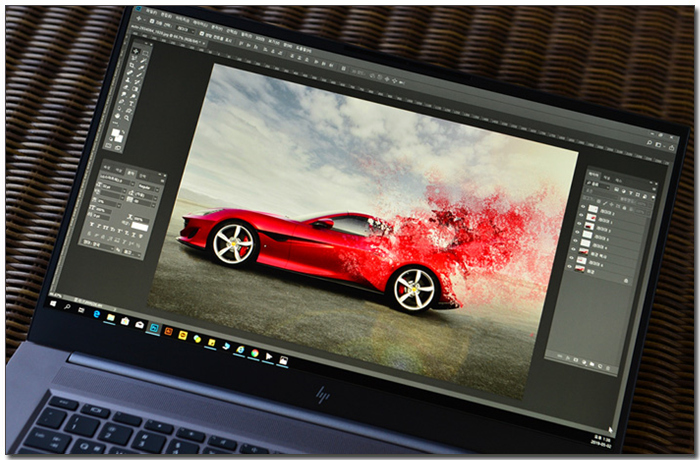Create a new layer icon

point(600,366)
